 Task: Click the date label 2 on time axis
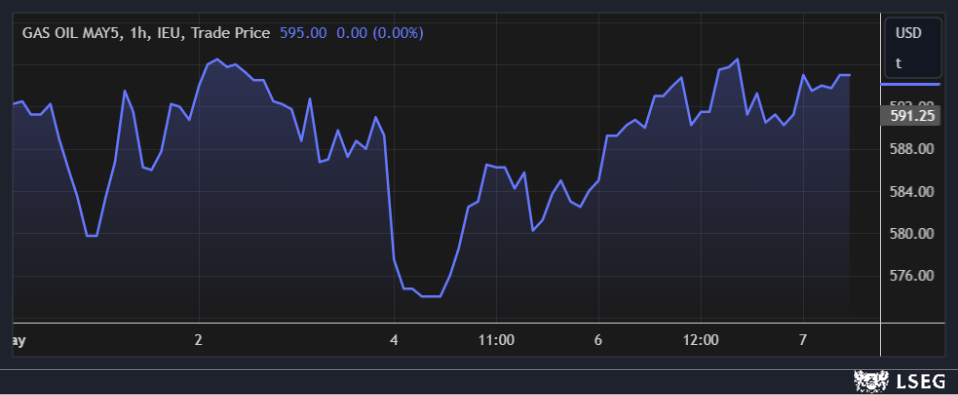(198, 340)
